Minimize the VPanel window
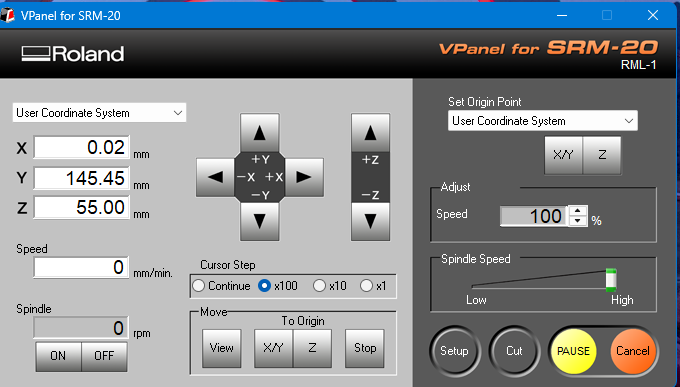The image size is (680, 387). tap(562, 16)
